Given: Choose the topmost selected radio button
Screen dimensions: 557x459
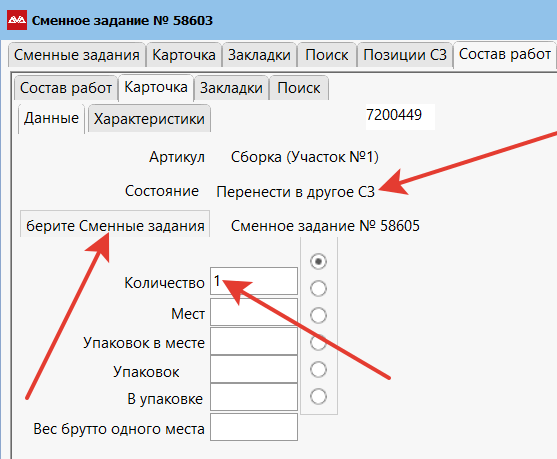Looking at the screenshot, I should point(318,261).
